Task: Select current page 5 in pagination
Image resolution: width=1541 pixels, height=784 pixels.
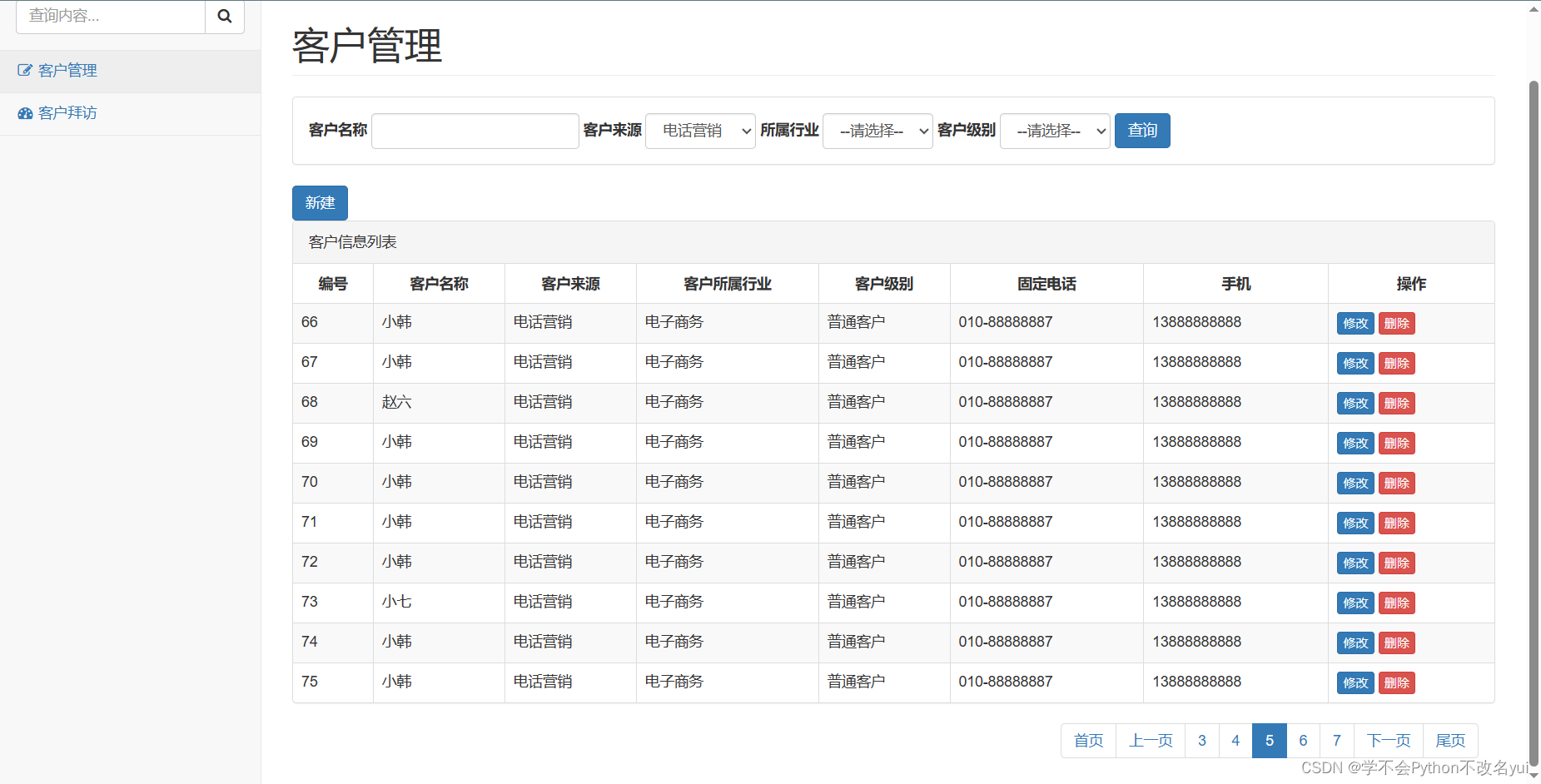Action: tap(1270, 741)
